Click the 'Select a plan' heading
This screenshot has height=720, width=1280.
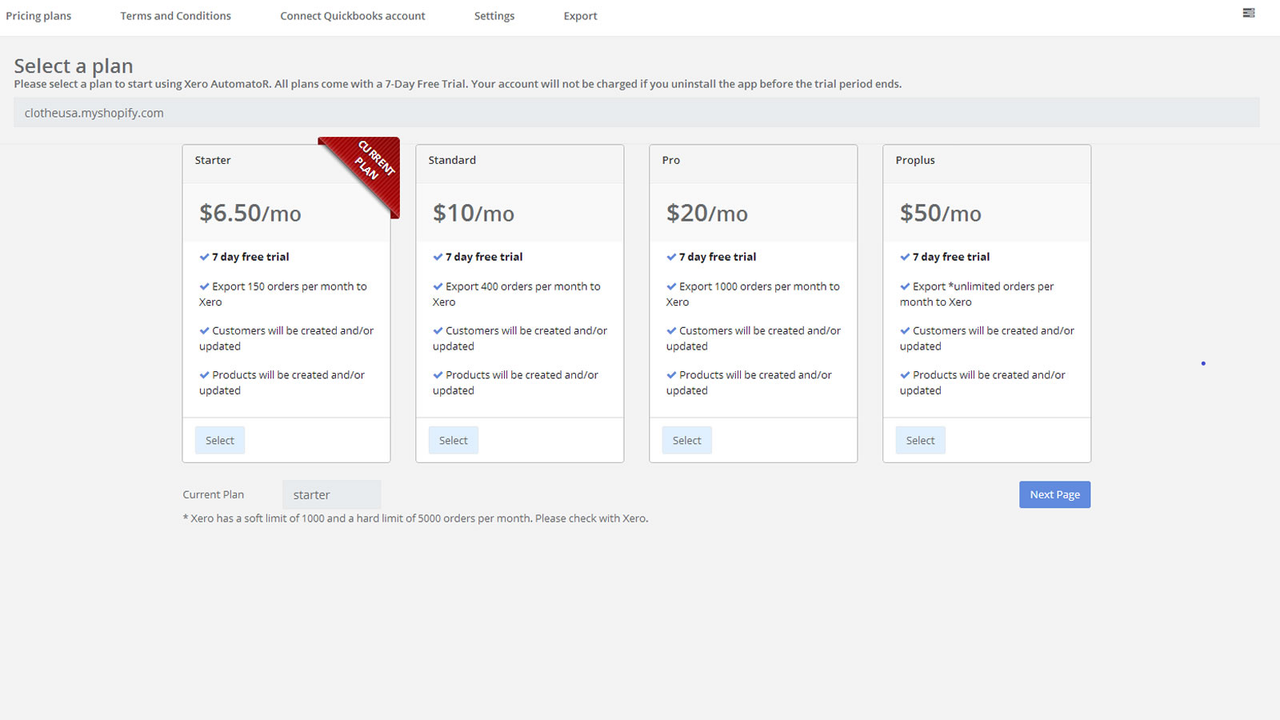73,66
